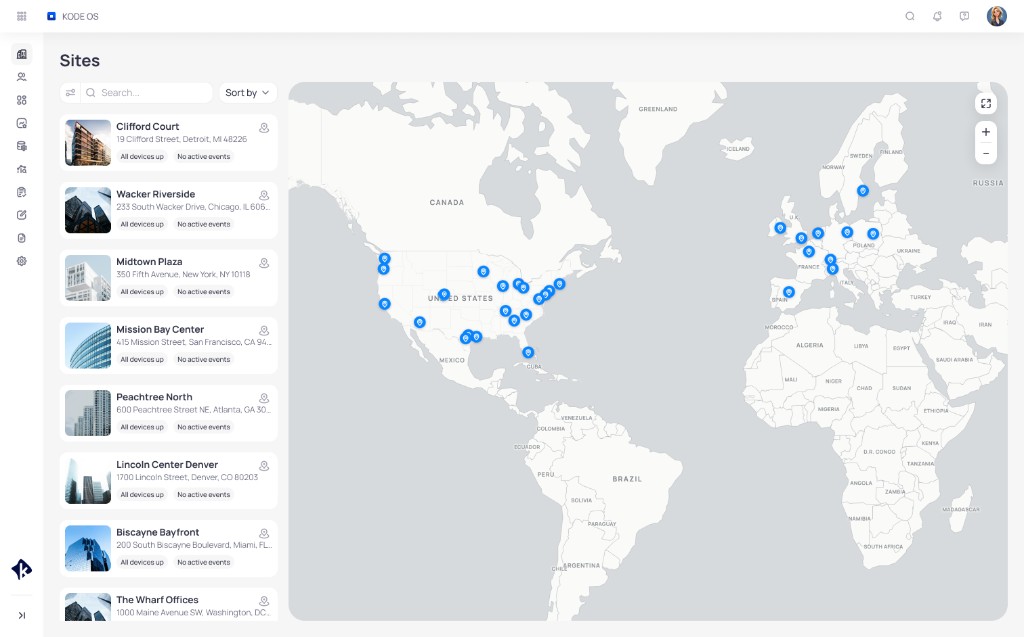The width and height of the screenshot is (1024, 637).
Task: Open the Wacker Riverside building thumbnail
Action: click(x=88, y=210)
